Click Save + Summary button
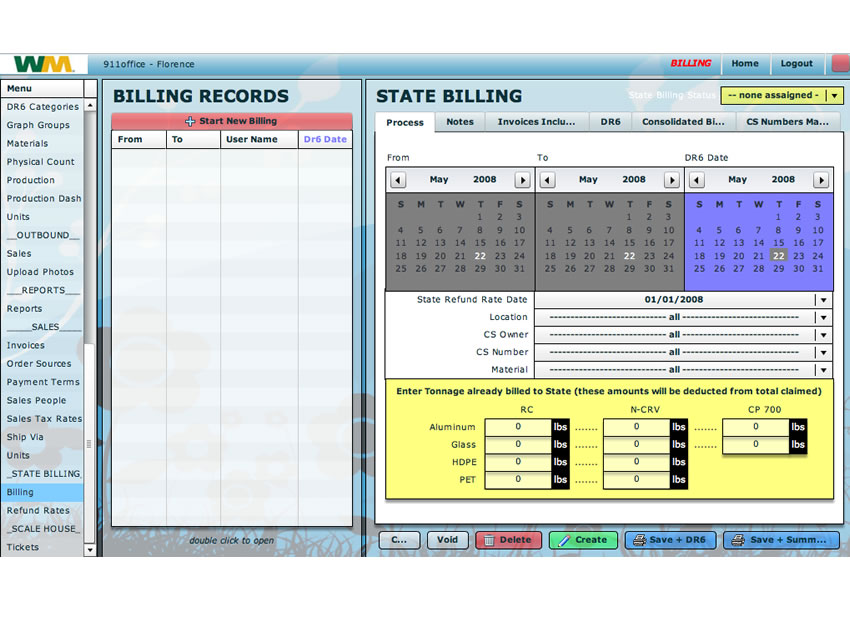850x617 pixels. pos(781,540)
